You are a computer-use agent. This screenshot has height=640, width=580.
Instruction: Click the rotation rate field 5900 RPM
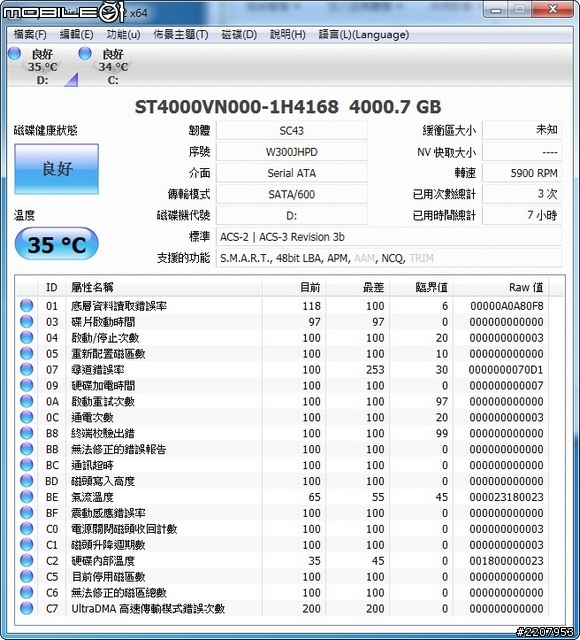click(x=522, y=173)
